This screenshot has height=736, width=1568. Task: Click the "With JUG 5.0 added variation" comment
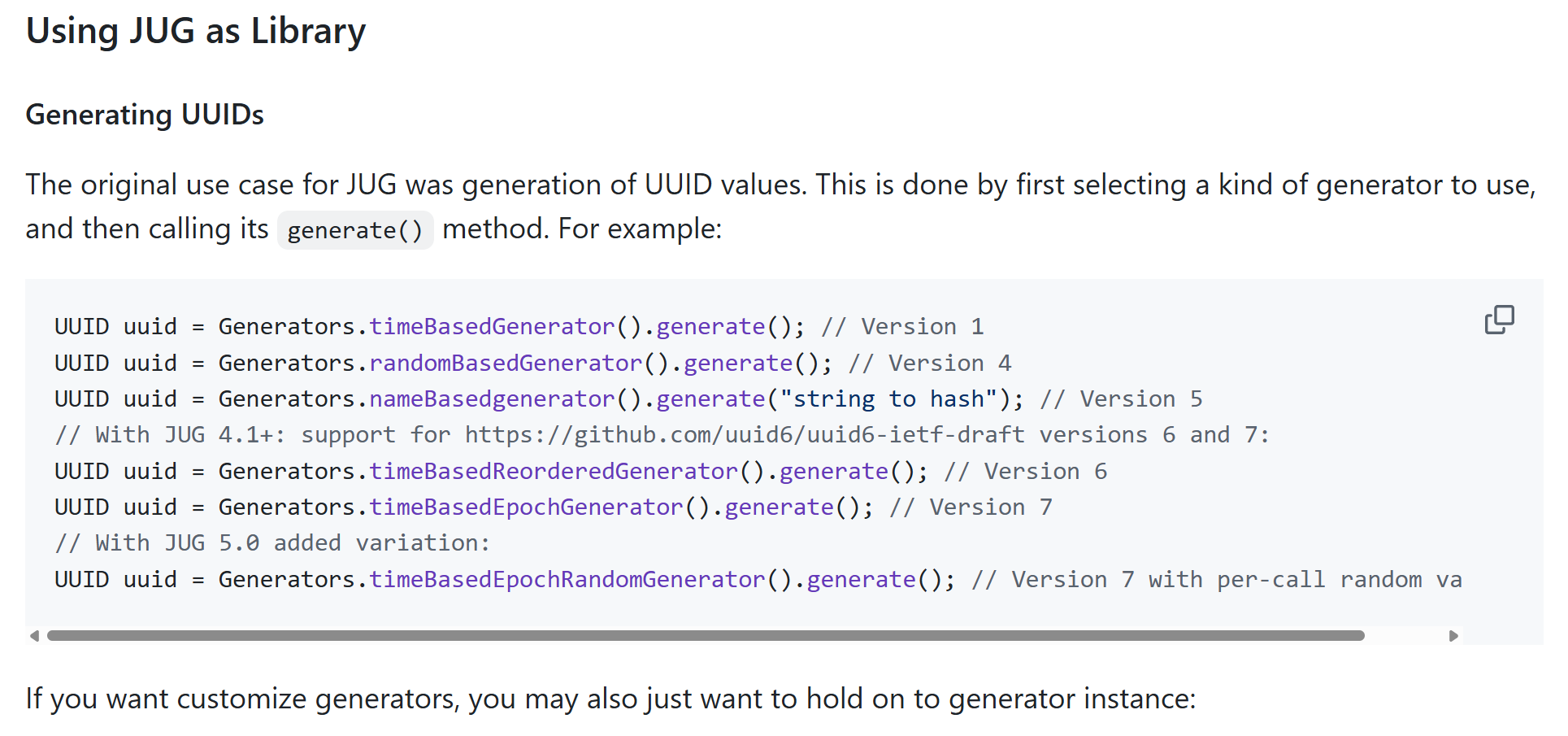point(272,543)
